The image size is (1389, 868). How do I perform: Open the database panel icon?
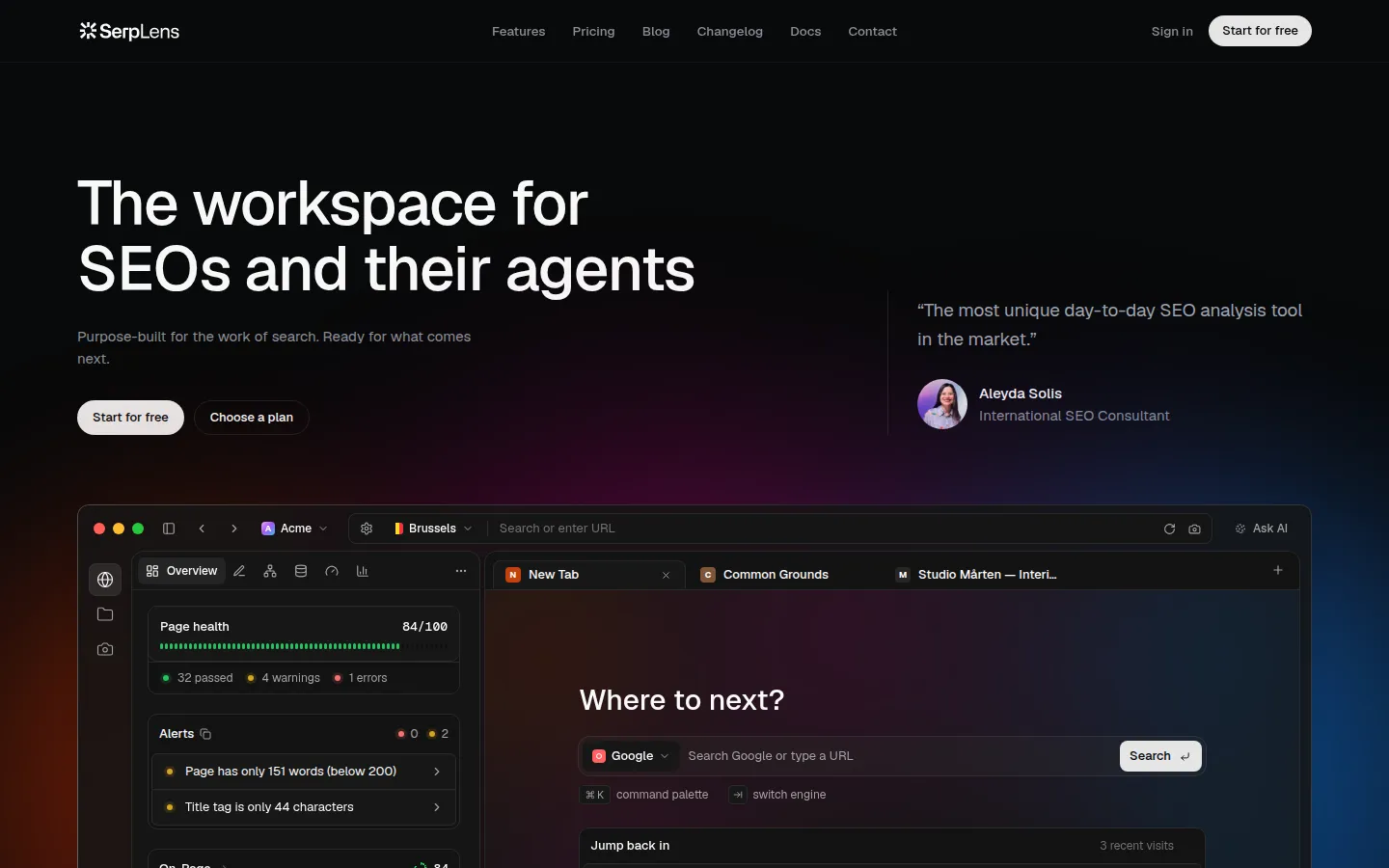point(301,571)
